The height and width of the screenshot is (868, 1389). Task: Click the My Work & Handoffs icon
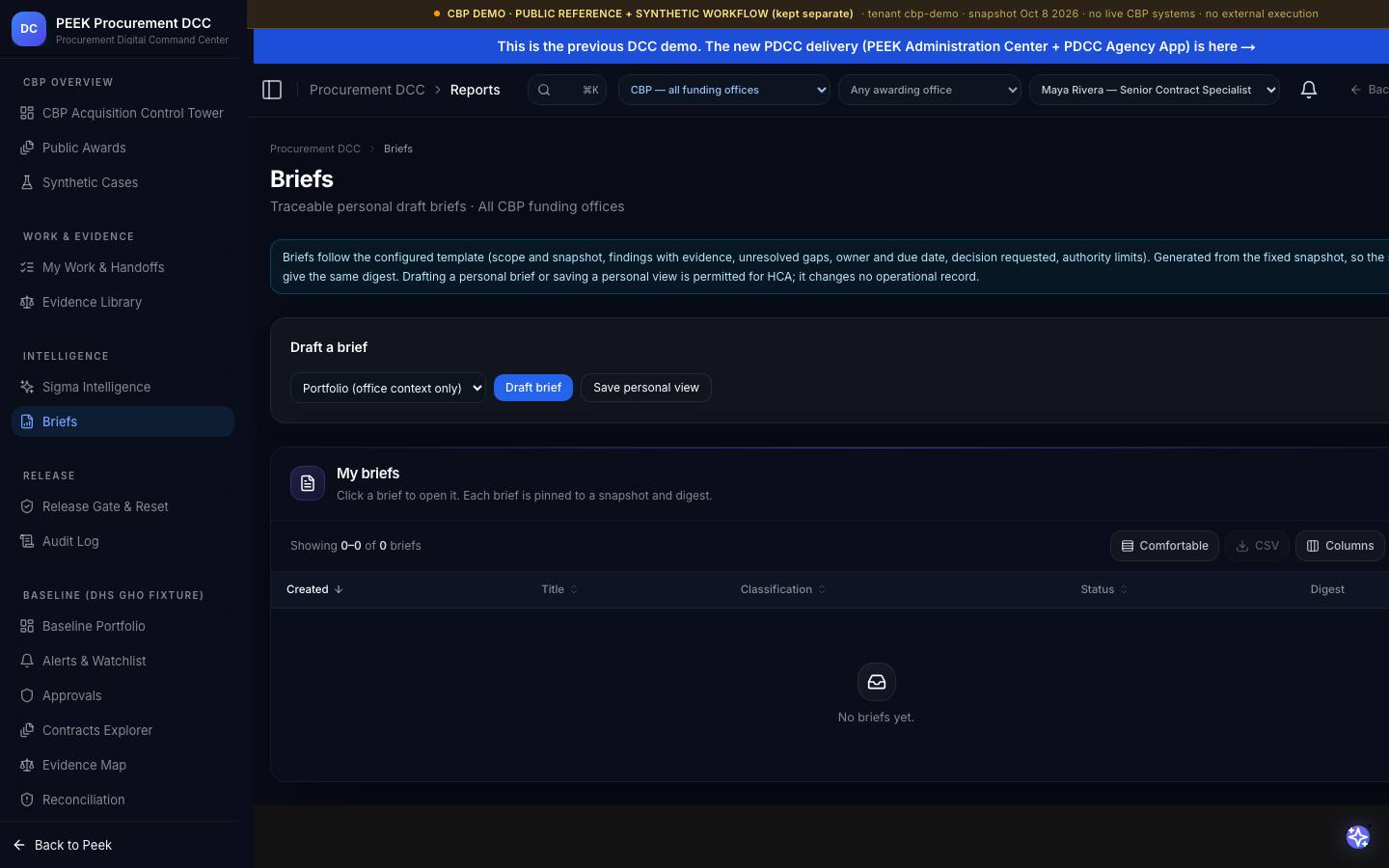pos(27,267)
